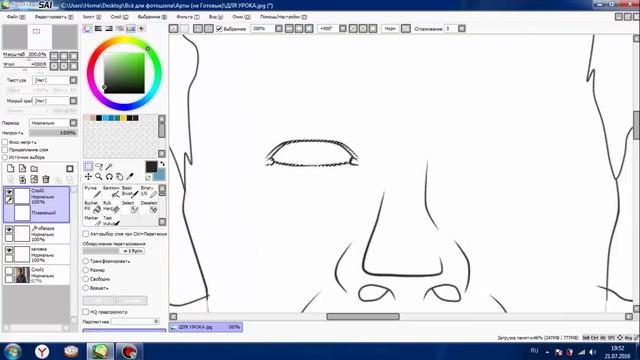Choose the Bucket Fill tool

coord(93,207)
